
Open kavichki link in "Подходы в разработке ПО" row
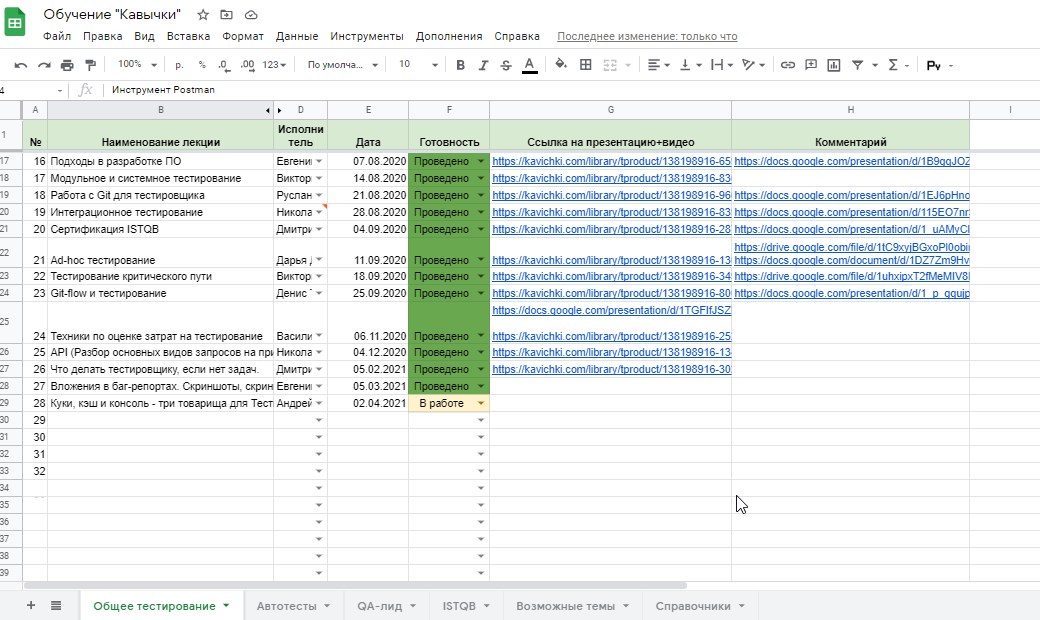pyautogui.click(x=611, y=161)
